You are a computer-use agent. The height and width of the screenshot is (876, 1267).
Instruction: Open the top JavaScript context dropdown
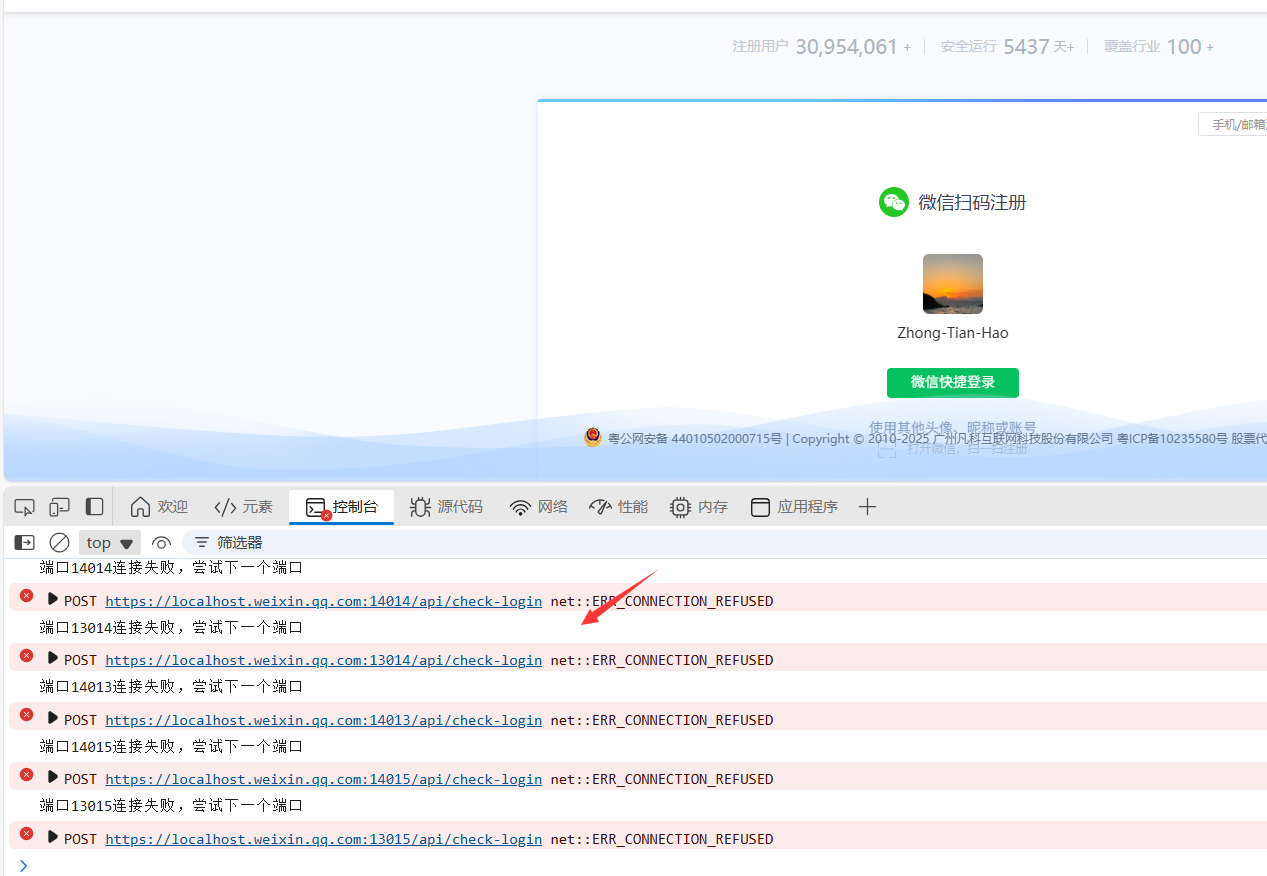110,542
